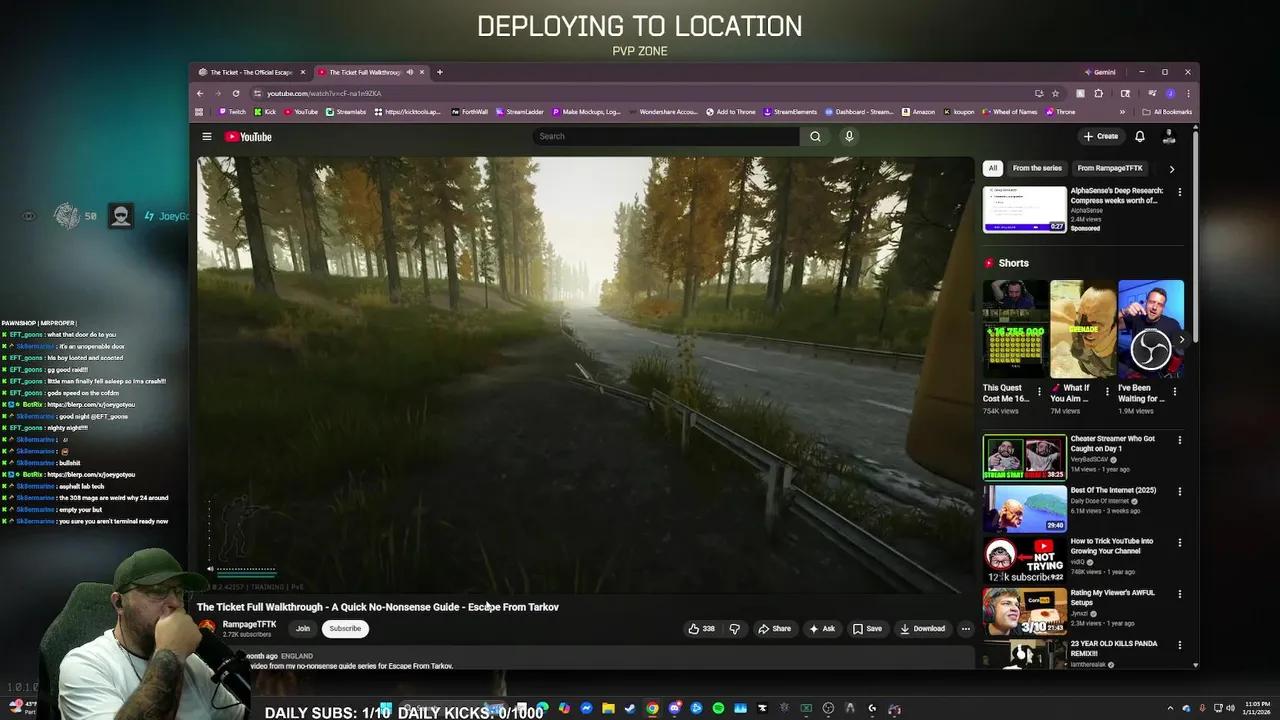
Task: Expand more category chips with the right arrow
Action: coord(1172,168)
